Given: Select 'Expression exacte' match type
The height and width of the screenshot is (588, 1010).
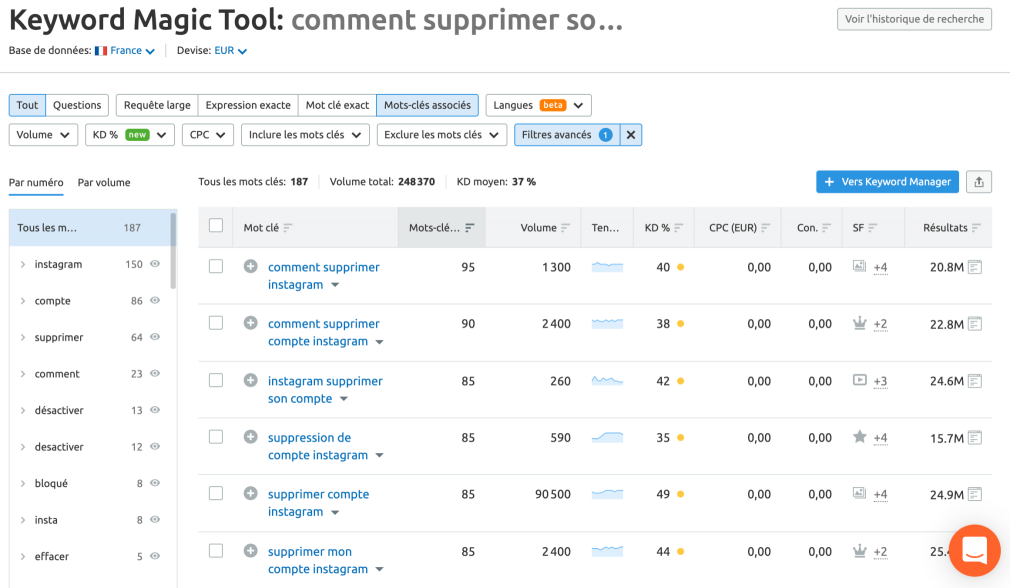Looking at the screenshot, I should tap(248, 105).
